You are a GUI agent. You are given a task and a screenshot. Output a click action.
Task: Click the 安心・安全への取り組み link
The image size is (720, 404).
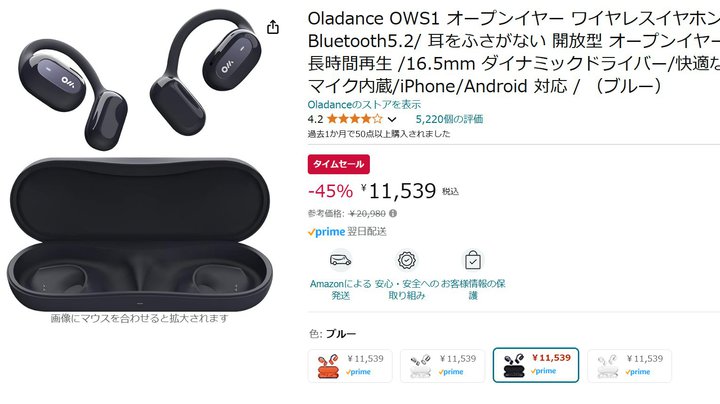[x=406, y=289]
